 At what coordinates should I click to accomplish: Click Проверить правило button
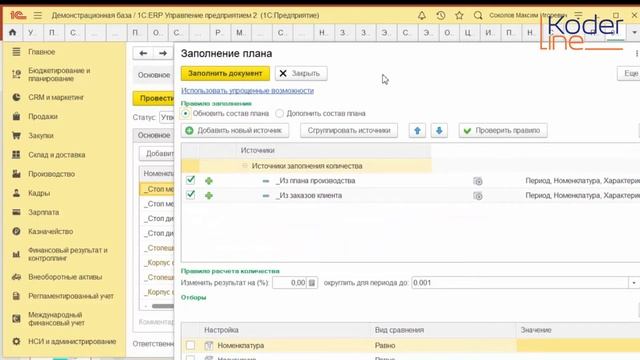pos(503,131)
